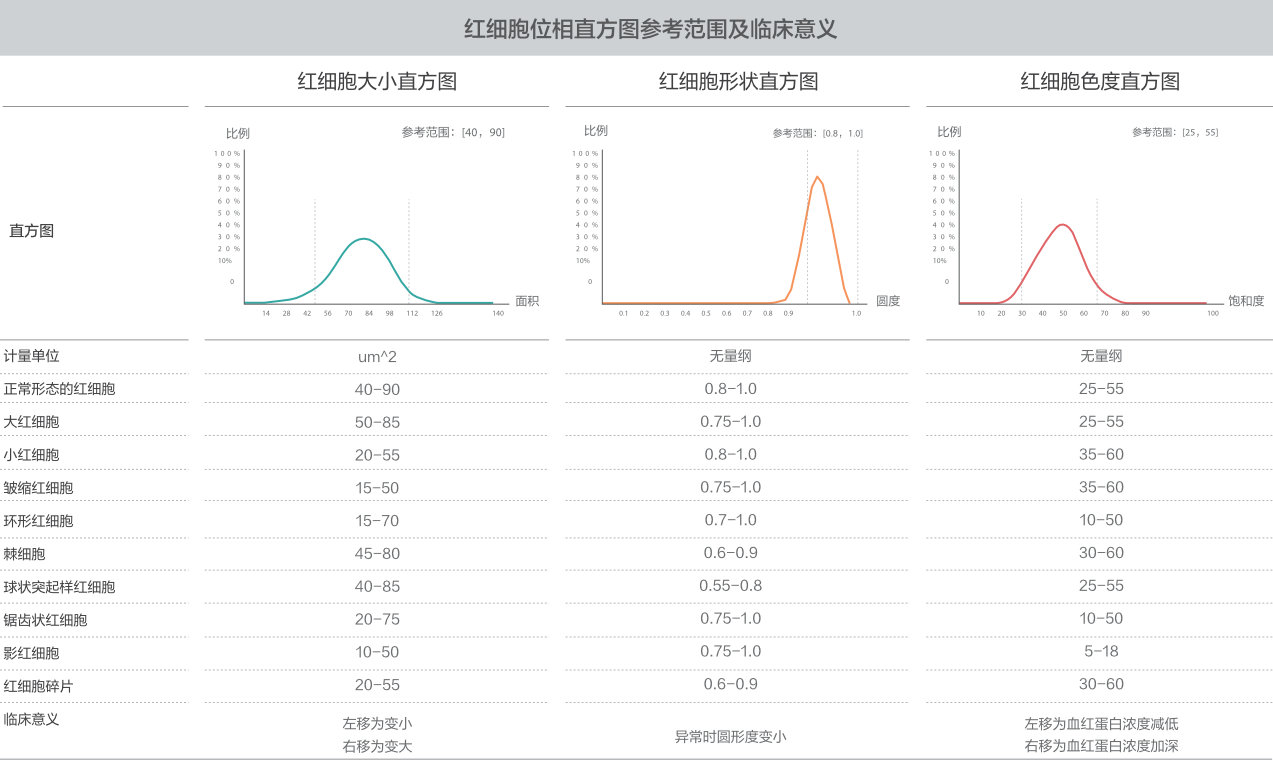
Task: Click the 异常时圆形度变小 clinical note
Action: click(x=730, y=738)
